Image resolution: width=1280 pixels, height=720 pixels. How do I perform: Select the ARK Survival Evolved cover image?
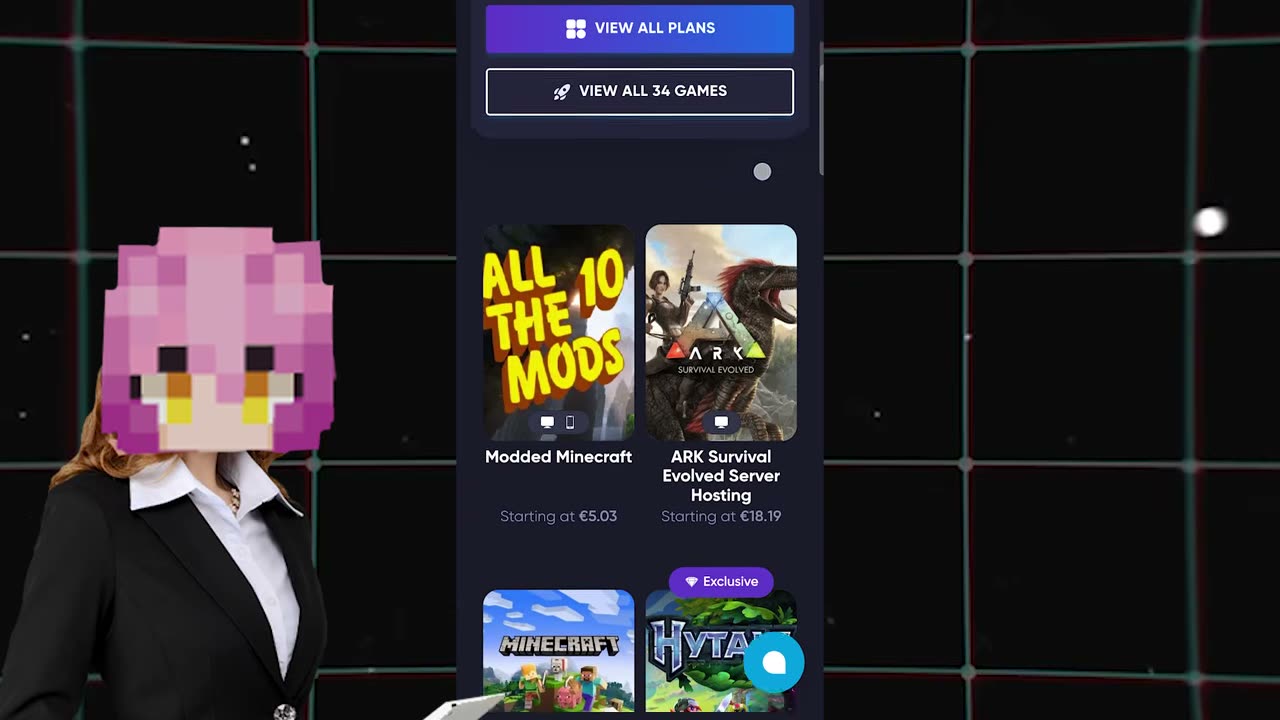(x=721, y=332)
